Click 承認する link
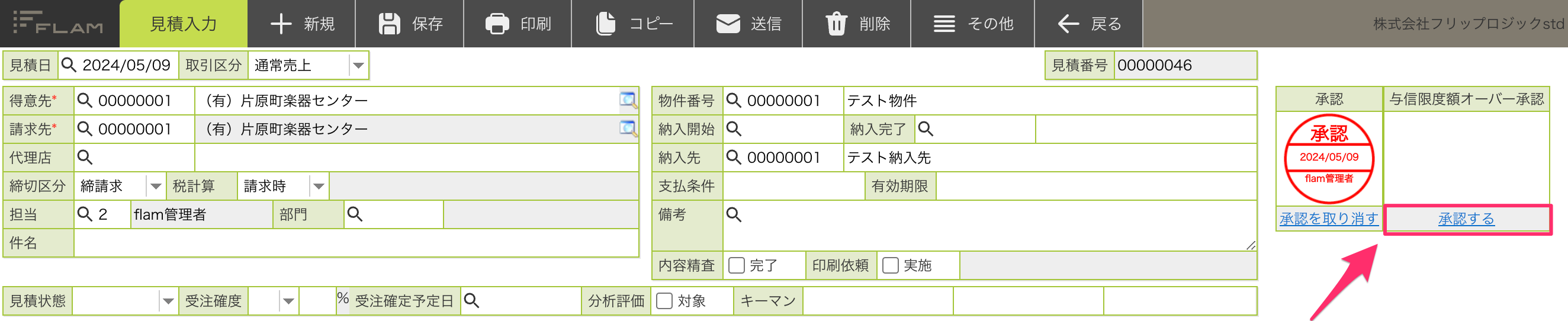This screenshot has width=1568, height=321. 1466,219
